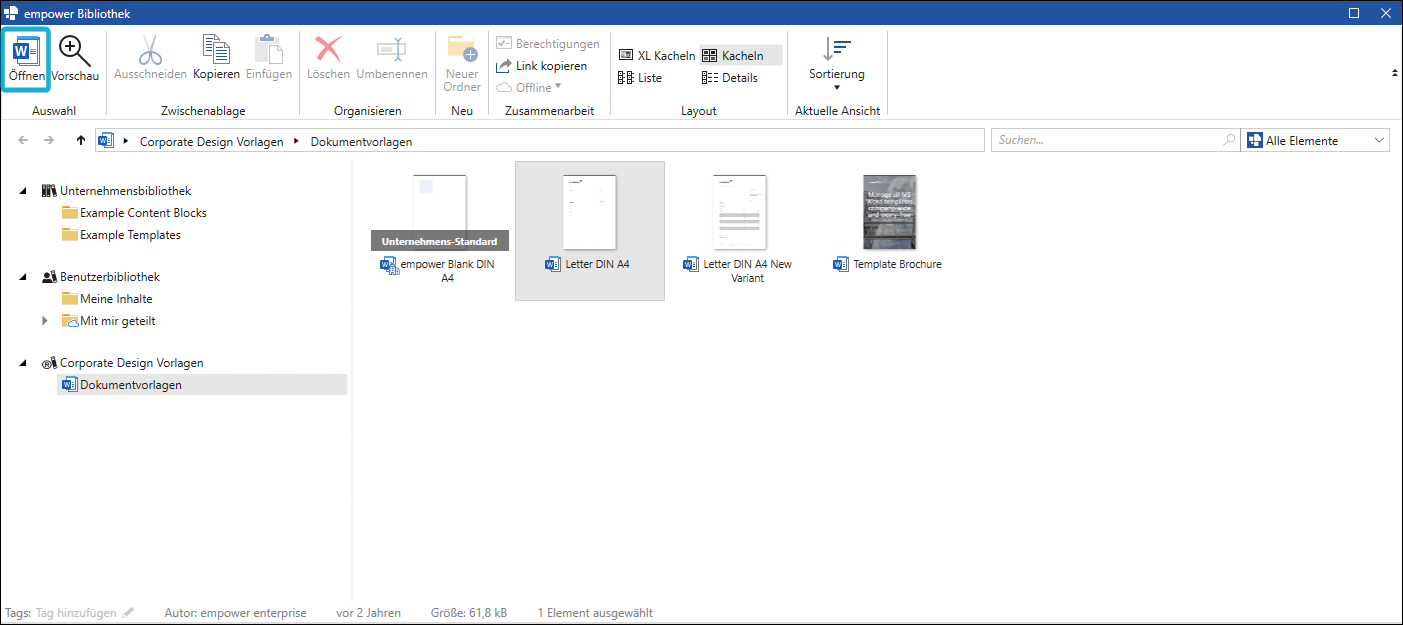Go back with the left arrow

point(24,141)
